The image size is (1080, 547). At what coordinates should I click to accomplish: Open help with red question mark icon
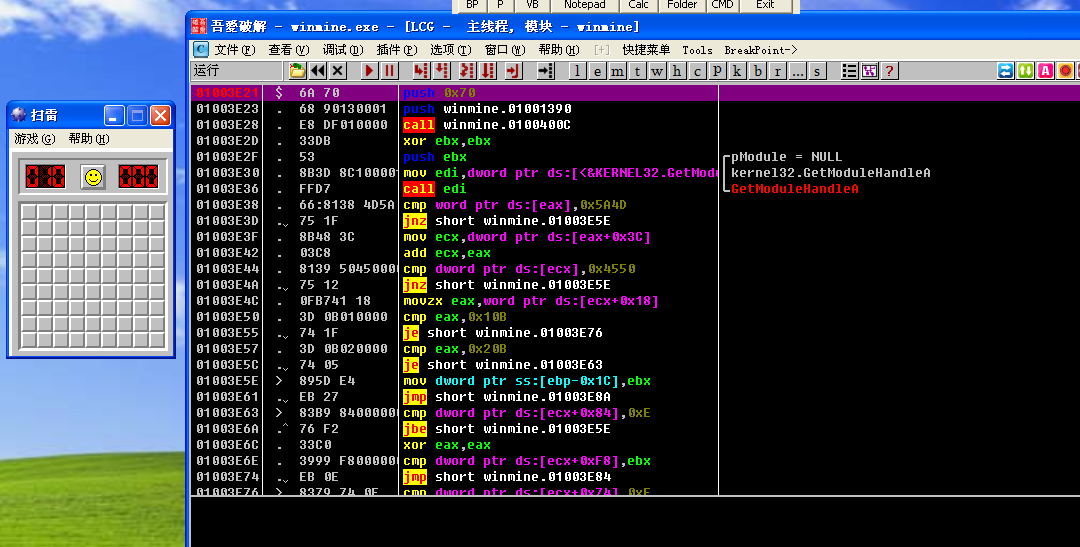889,70
